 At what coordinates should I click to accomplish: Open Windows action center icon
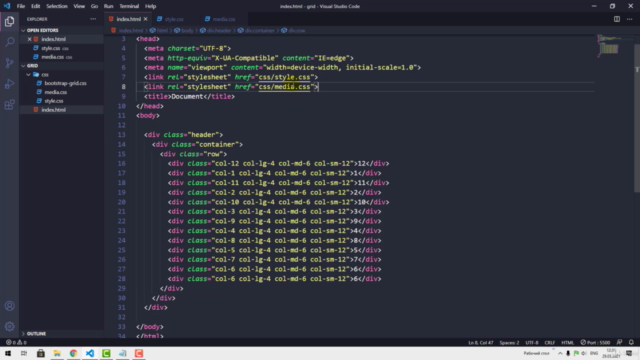point(629,353)
